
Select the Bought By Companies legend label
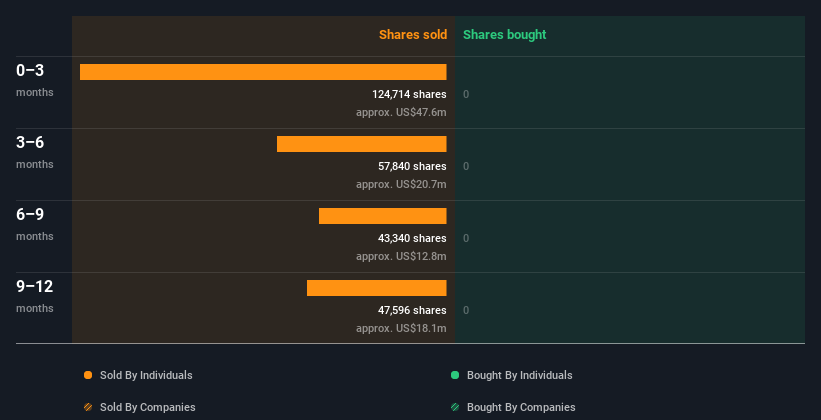tap(521, 407)
